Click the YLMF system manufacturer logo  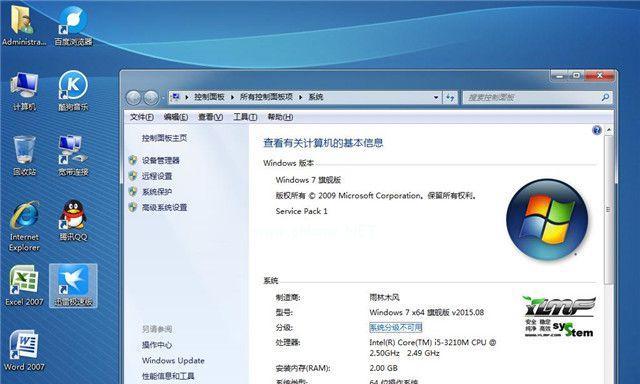559,317
